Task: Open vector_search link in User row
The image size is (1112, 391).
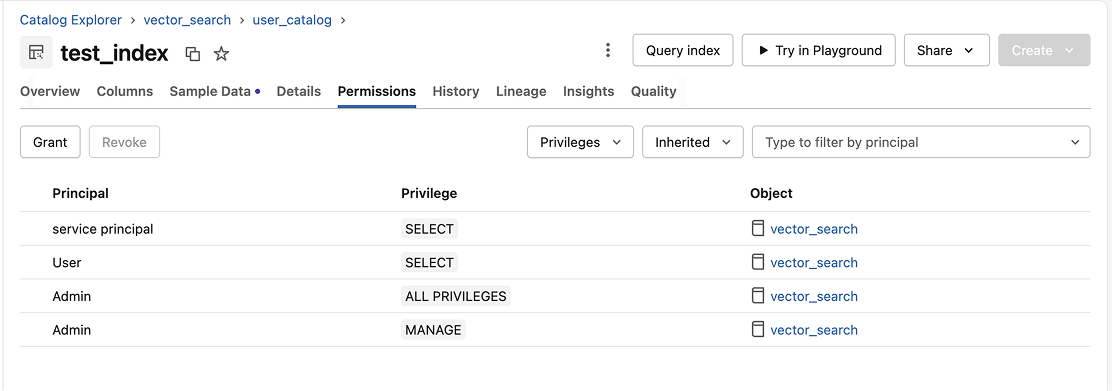Action: [x=814, y=263]
